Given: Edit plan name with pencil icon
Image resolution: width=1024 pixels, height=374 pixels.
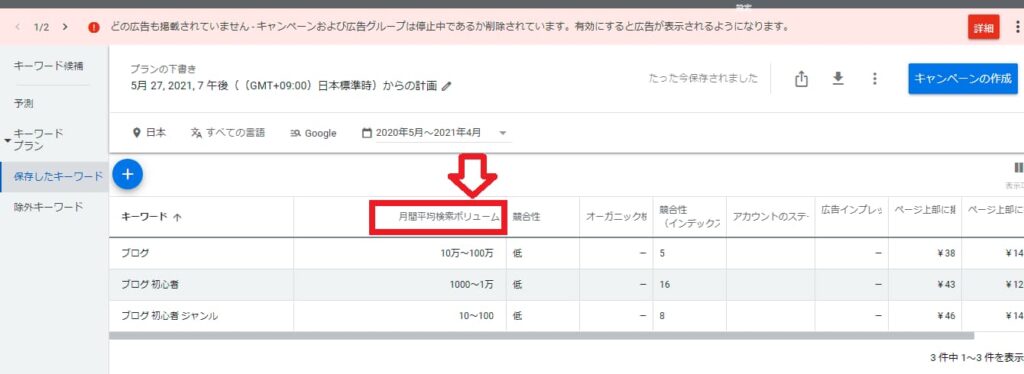Looking at the screenshot, I should (x=447, y=86).
